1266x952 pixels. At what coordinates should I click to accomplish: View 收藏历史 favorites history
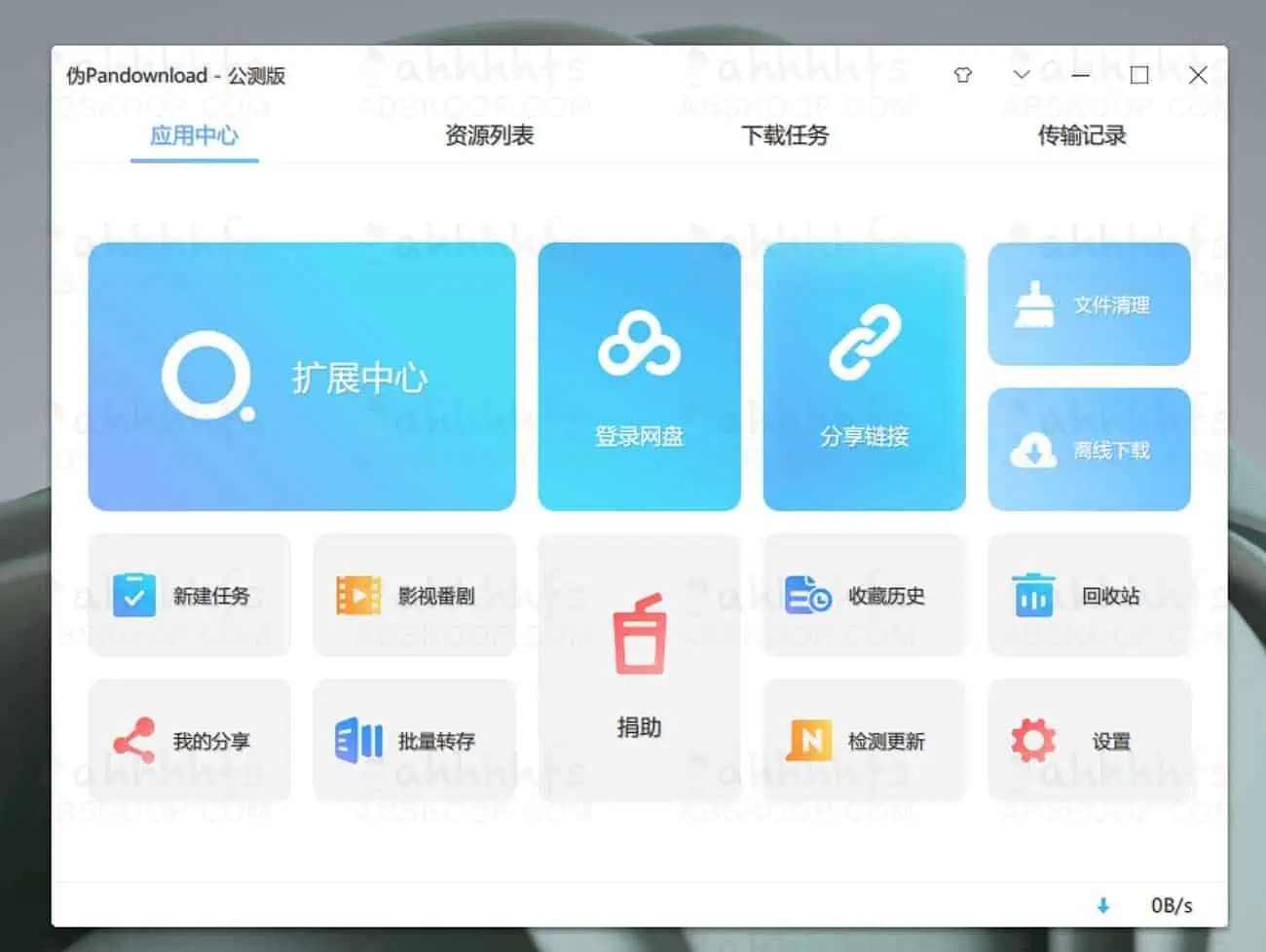[x=864, y=595]
